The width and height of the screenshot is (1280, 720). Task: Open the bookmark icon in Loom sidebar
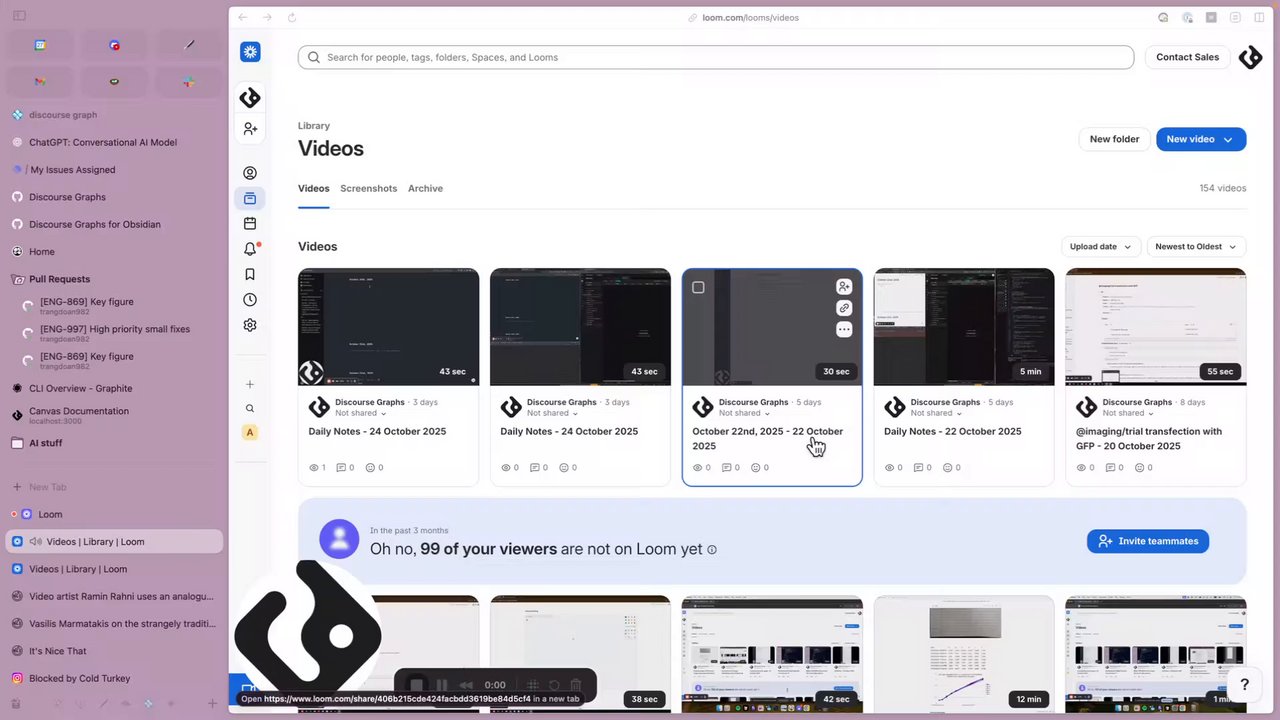click(250, 274)
